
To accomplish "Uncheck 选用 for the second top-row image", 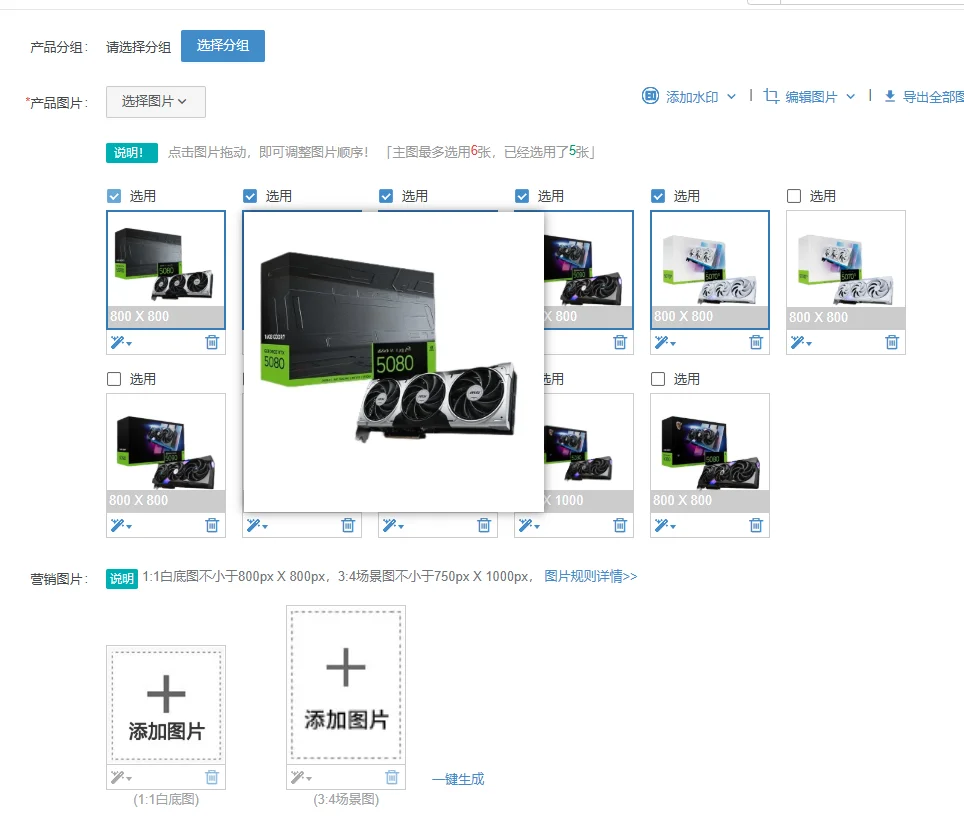I will [x=250, y=196].
